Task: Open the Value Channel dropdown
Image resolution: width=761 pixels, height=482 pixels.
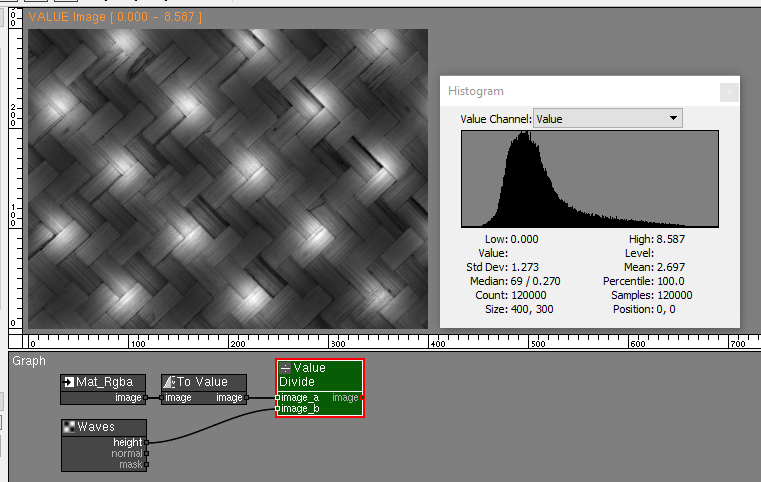Action: 608,119
